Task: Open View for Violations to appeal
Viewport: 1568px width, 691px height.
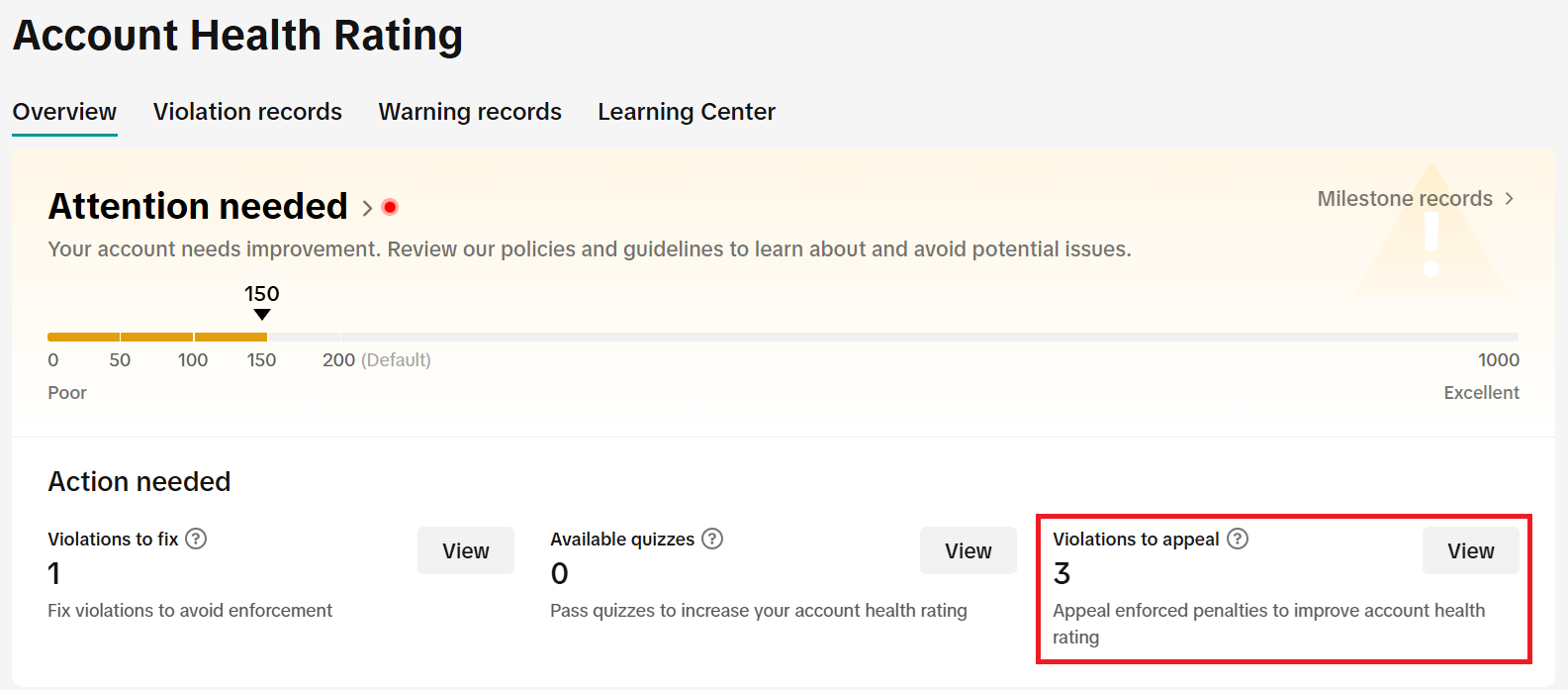Action: (1470, 550)
